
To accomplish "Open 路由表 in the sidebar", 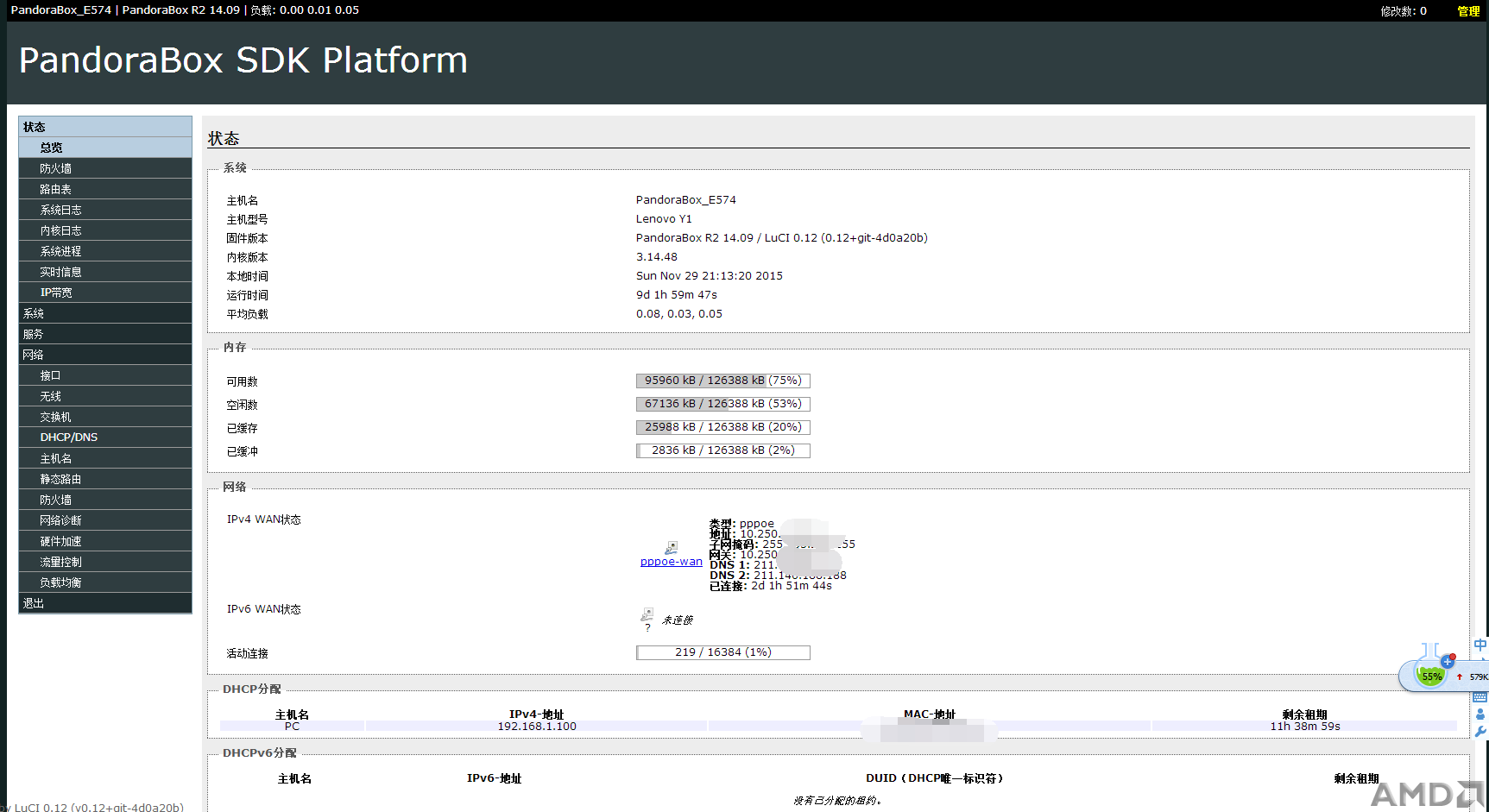I will (105, 189).
